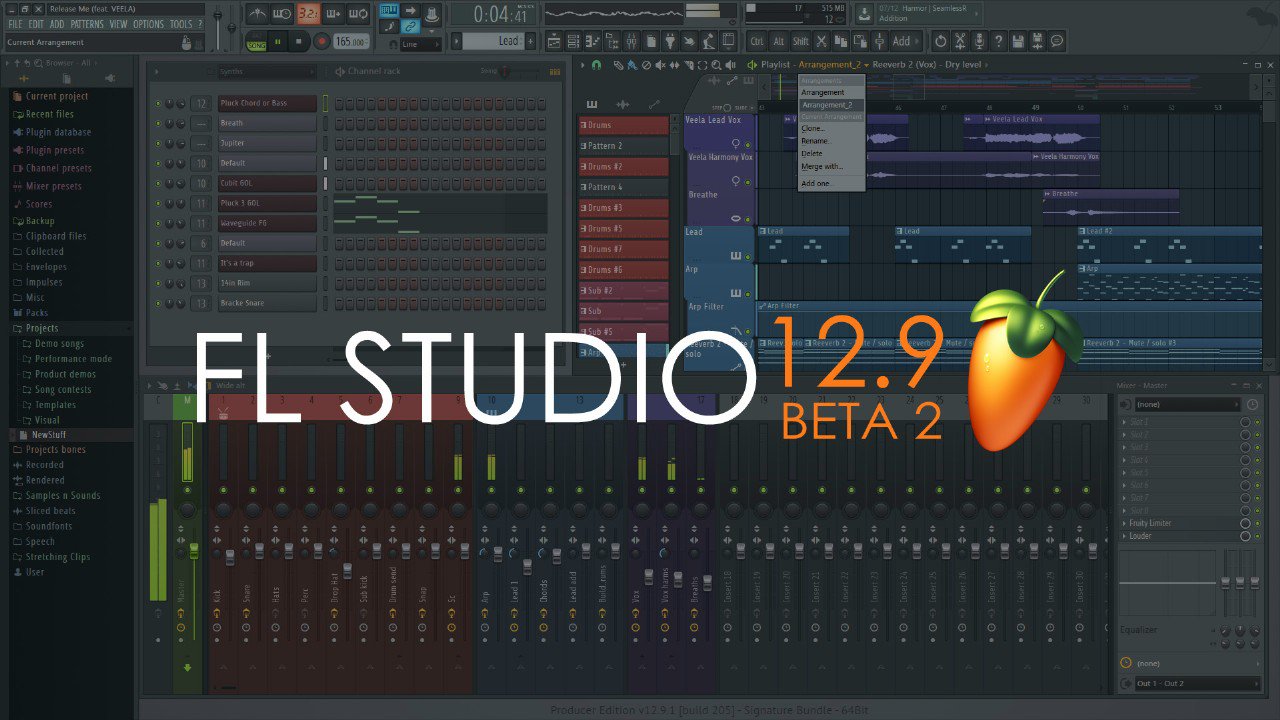Click the Jupiter channel button
1280x720 pixels.
point(267,143)
